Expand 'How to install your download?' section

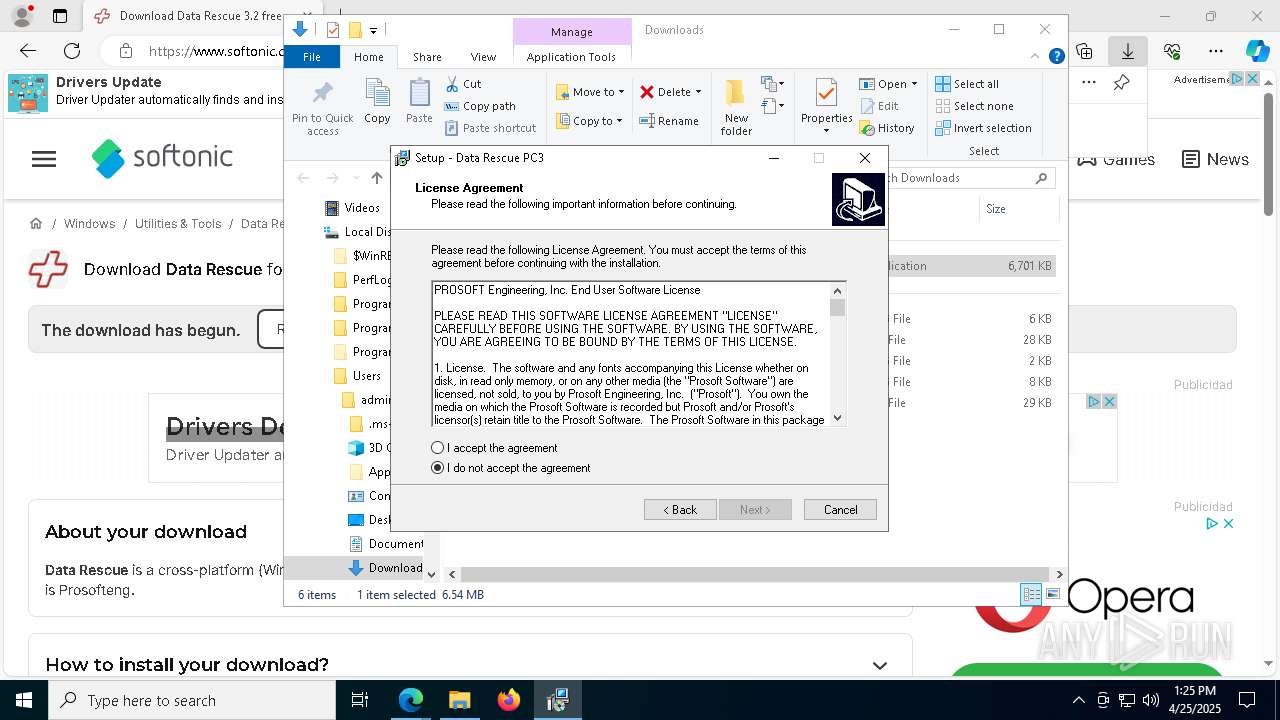point(879,665)
